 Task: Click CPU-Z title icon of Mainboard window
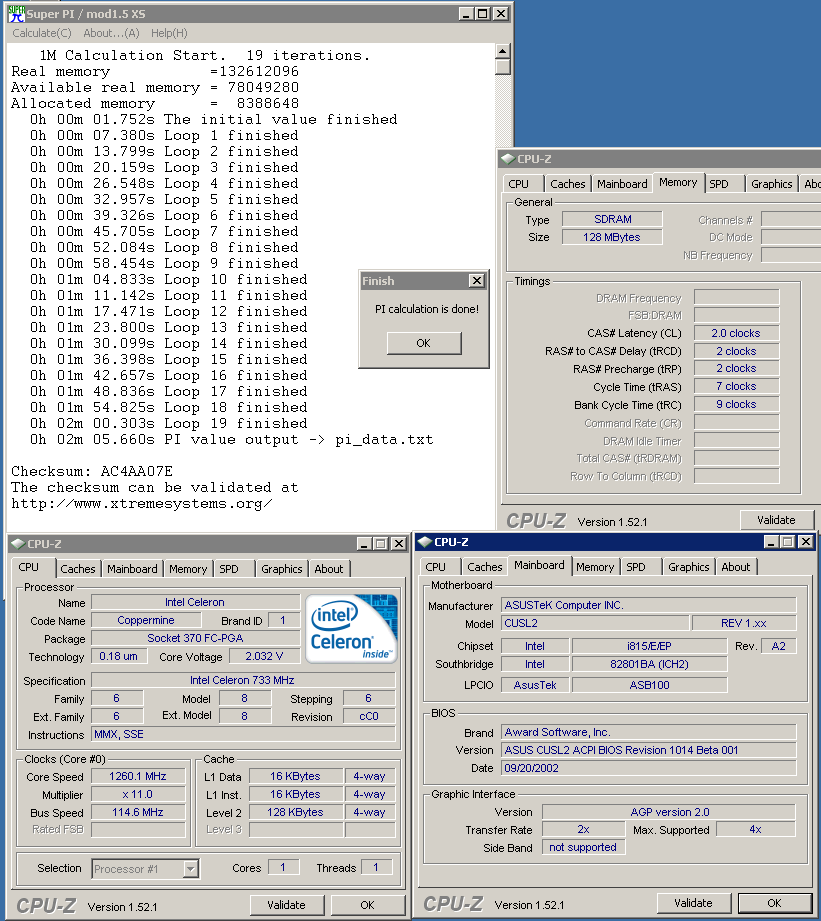pyautogui.click(x=424, y=542)
